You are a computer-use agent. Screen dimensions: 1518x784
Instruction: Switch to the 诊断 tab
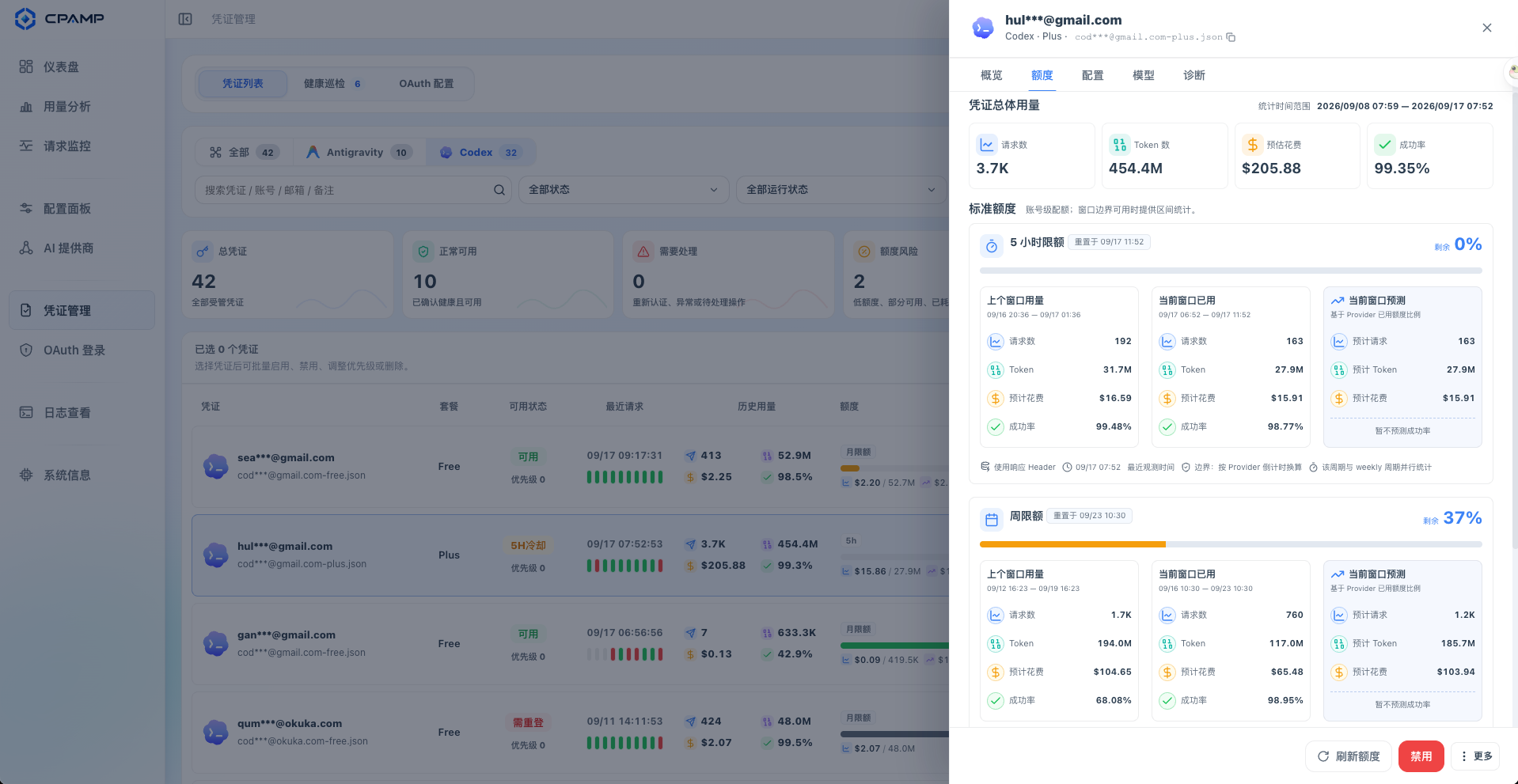coord(1194,75)
